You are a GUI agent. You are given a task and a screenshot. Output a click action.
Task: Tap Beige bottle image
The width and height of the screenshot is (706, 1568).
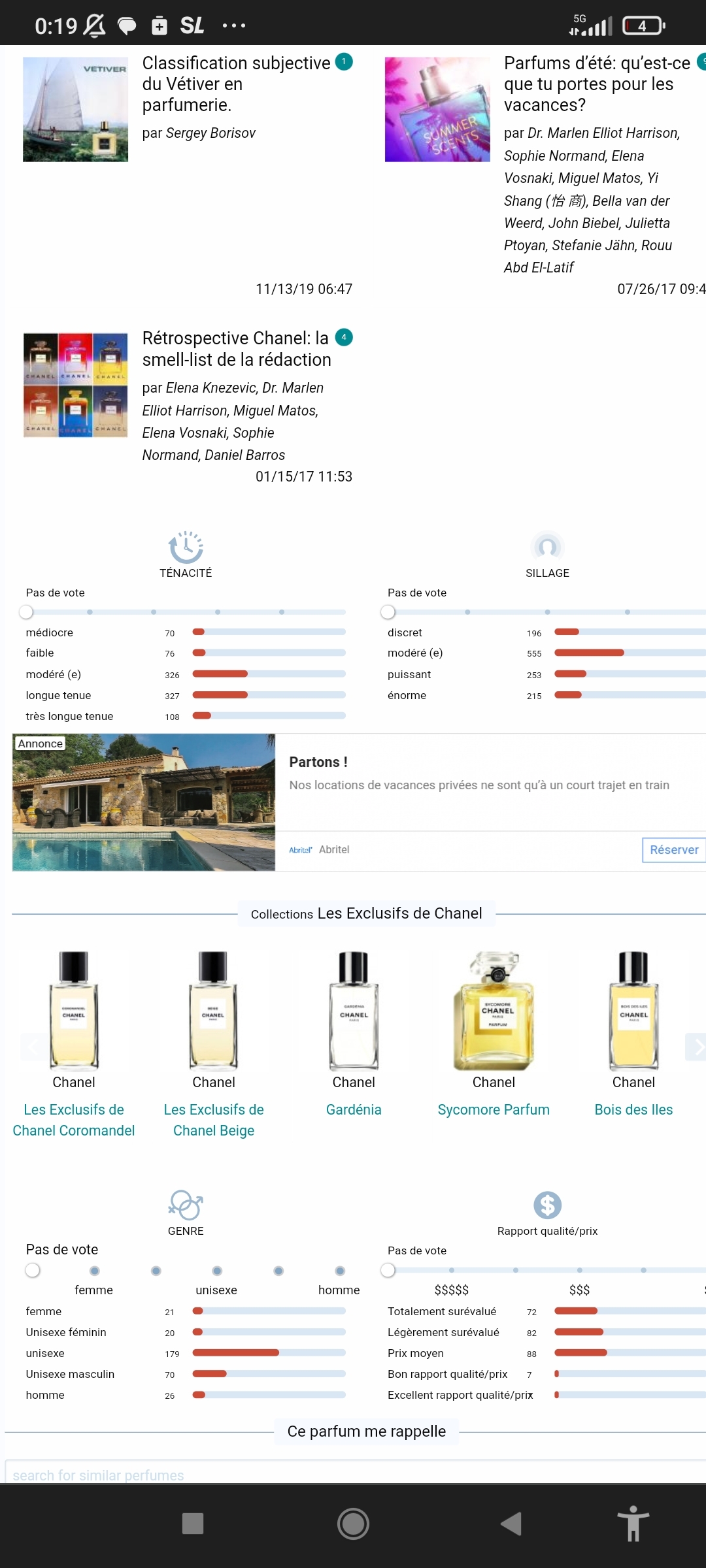214,1010
